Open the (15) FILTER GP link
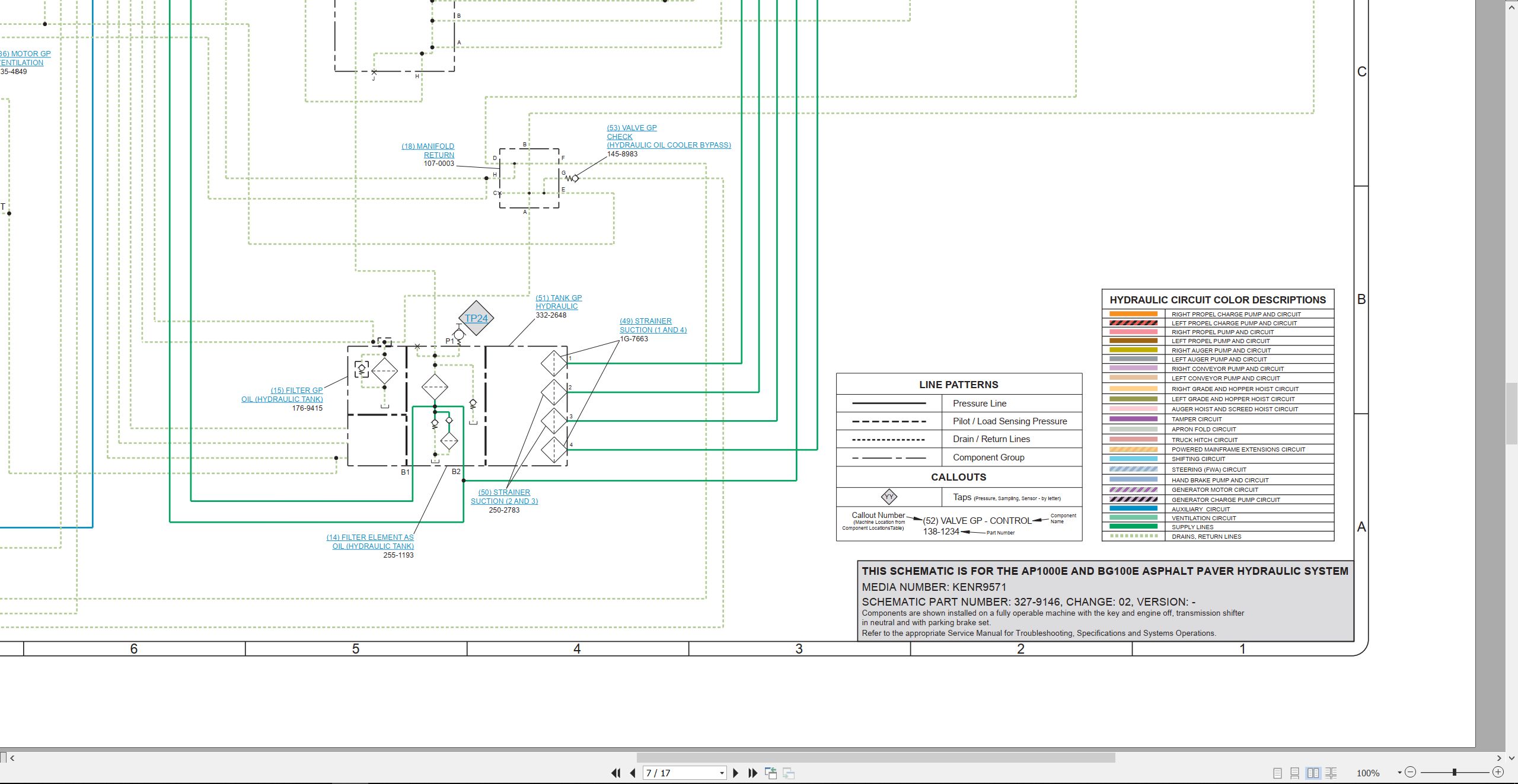 tap(282, 395)
